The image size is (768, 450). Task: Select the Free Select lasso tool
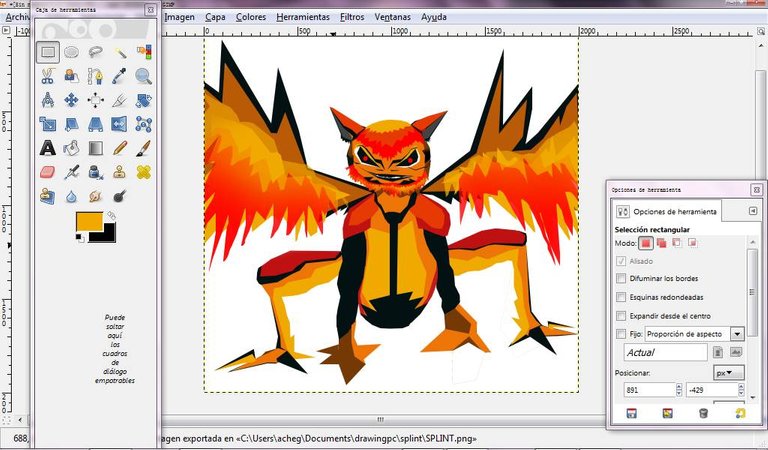pos(96,52)
